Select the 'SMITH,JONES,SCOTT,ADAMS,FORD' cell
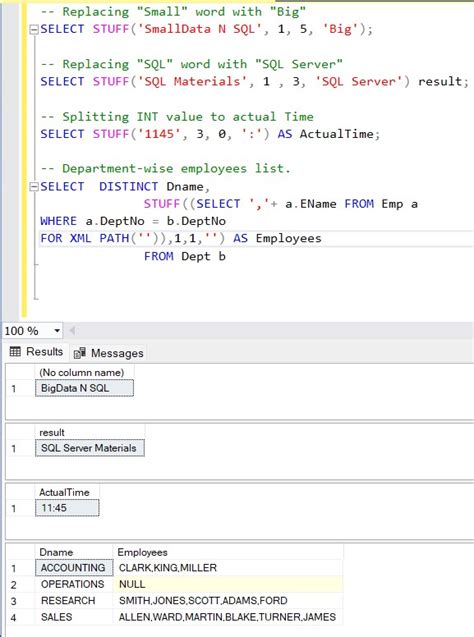Viewport: 474px width, 637px height. tap(228, 600)
